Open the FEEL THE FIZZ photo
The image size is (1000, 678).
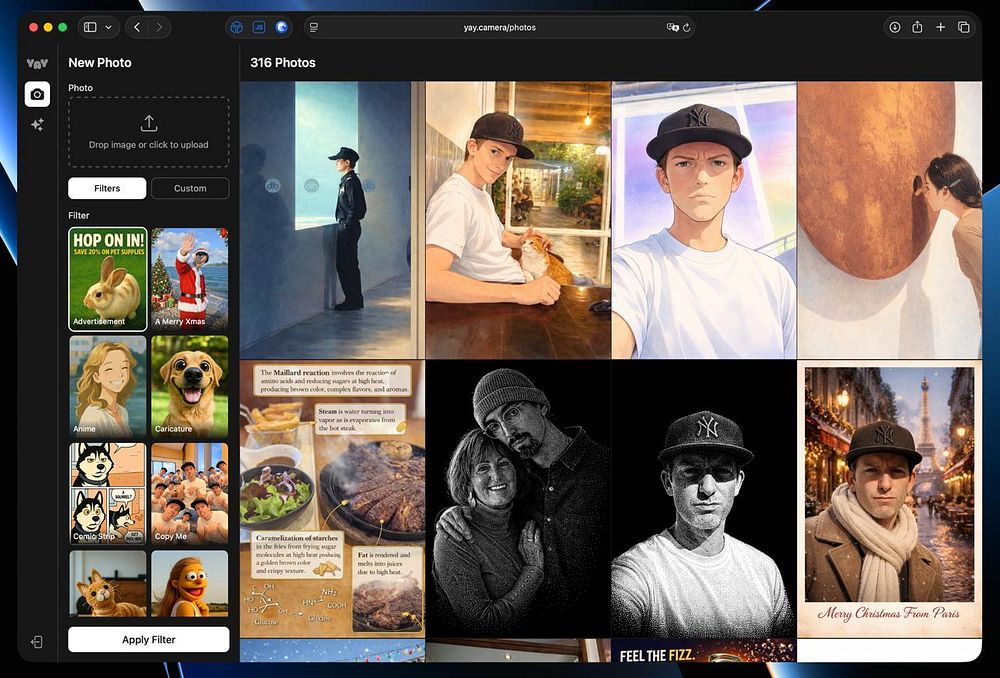[x=704, y=651]
